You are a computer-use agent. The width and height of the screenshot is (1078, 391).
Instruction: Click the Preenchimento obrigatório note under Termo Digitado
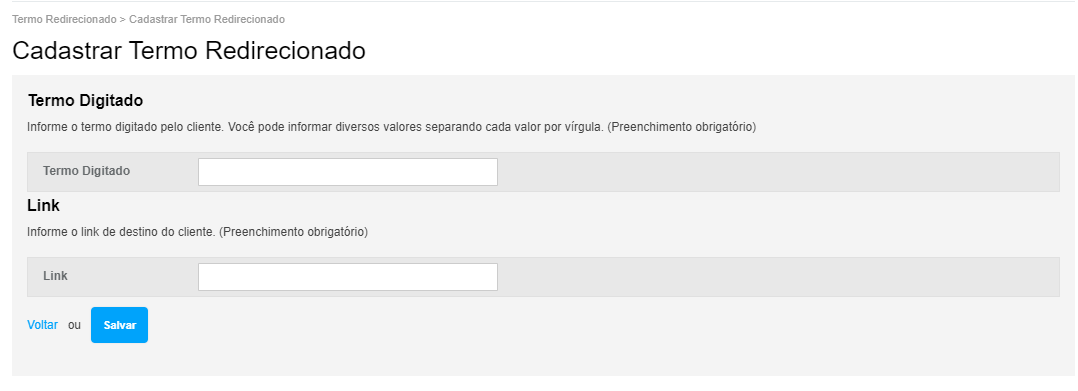click(x=682, y=127)
